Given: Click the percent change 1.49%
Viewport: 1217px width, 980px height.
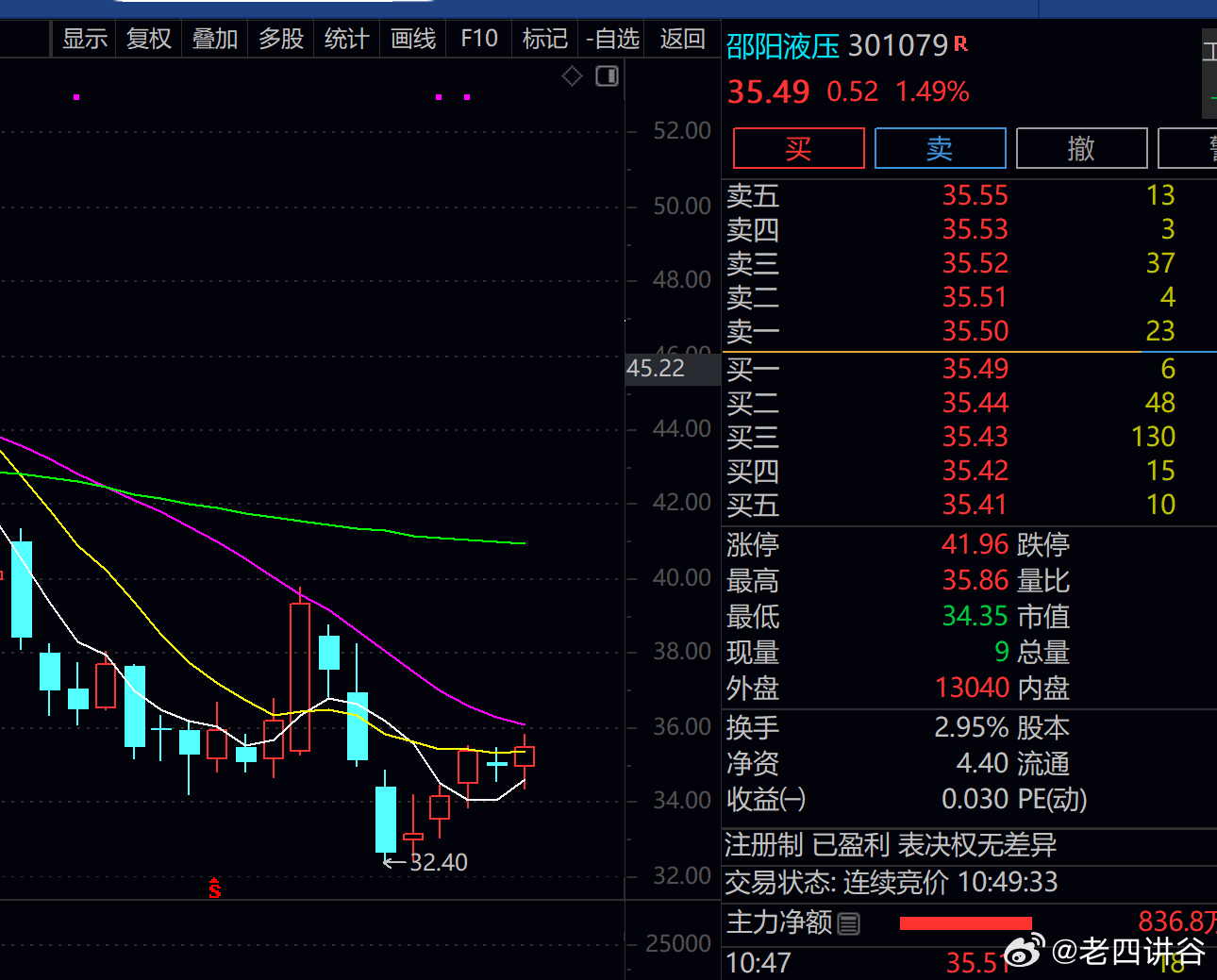Looking at the screenshot, I should tap(932, 91).
